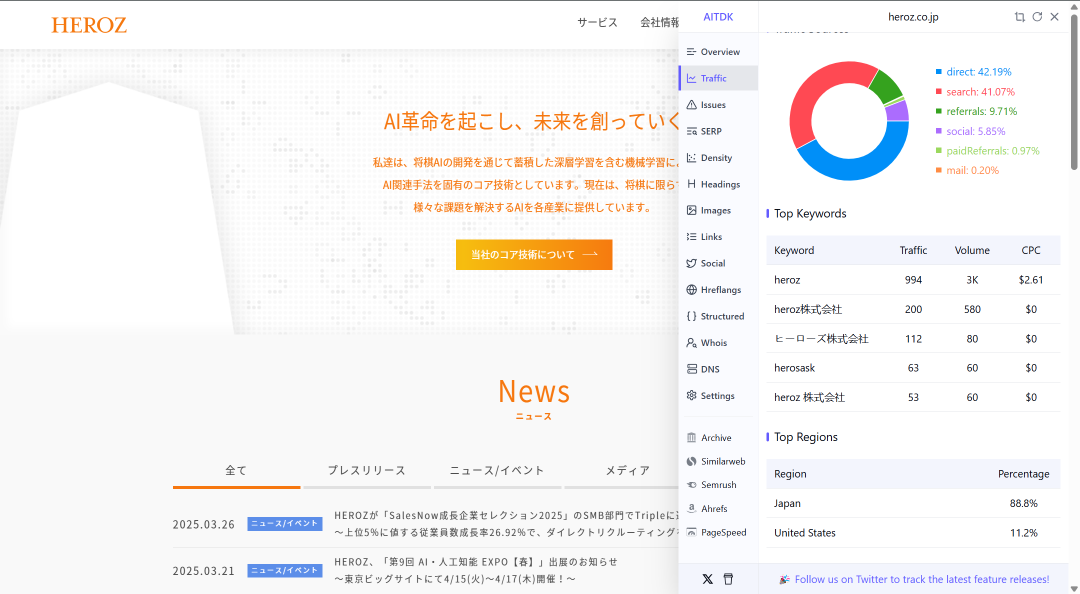Click the crop/screenshot icon in panel header
This screenshot has height=594, width=1080.
pos(1020,17)
